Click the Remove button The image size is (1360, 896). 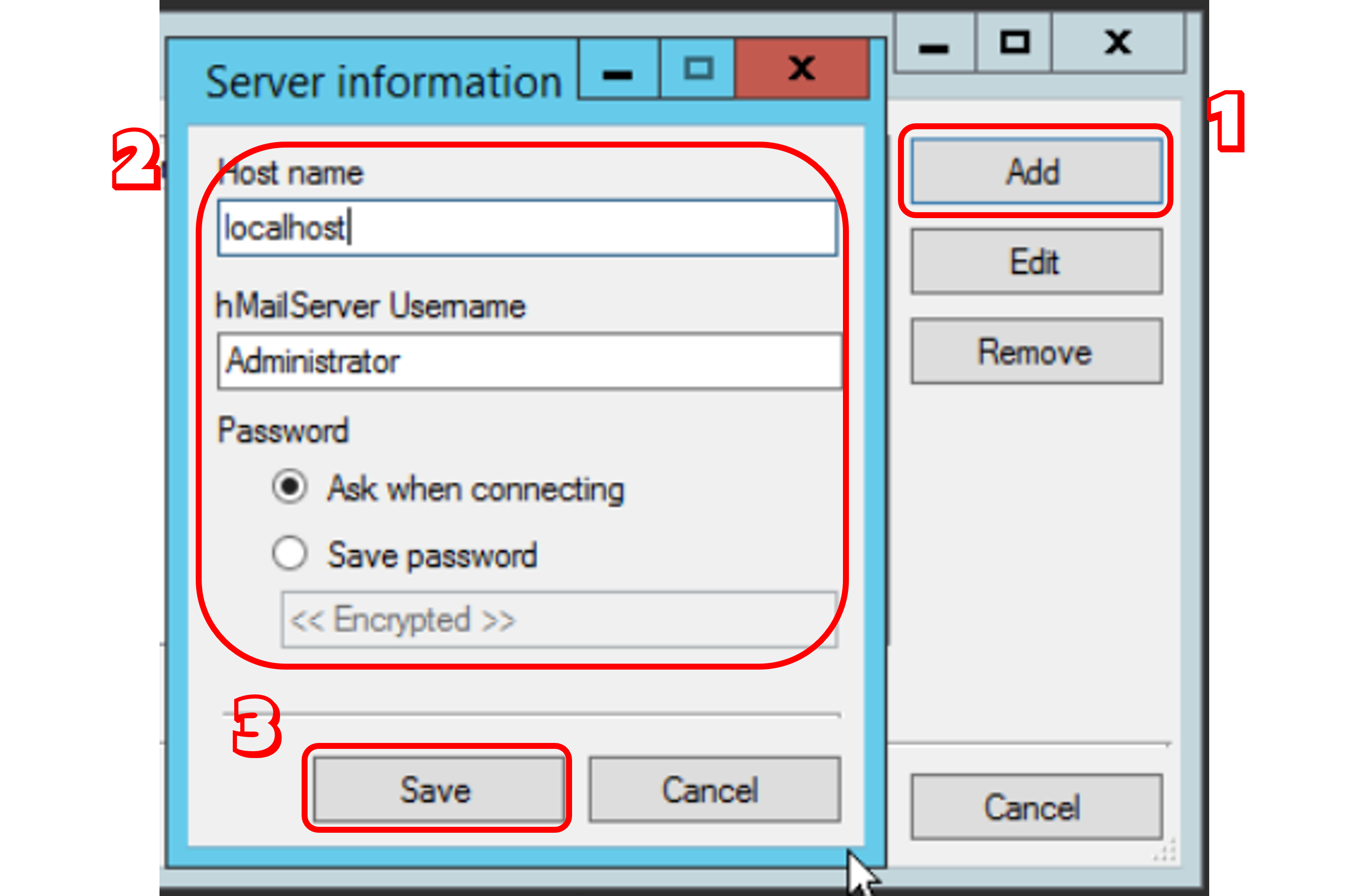point(1036,352)
